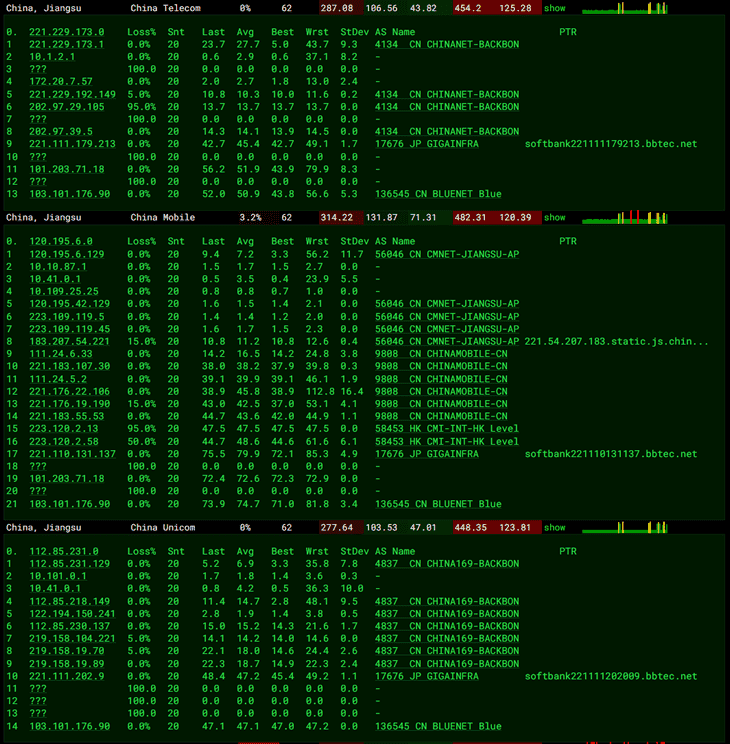Open AS 17676 JP GIGAINFRA link at Unicom hop 10
The width and height of the screenshot is (730, 744).
[427, 676]
